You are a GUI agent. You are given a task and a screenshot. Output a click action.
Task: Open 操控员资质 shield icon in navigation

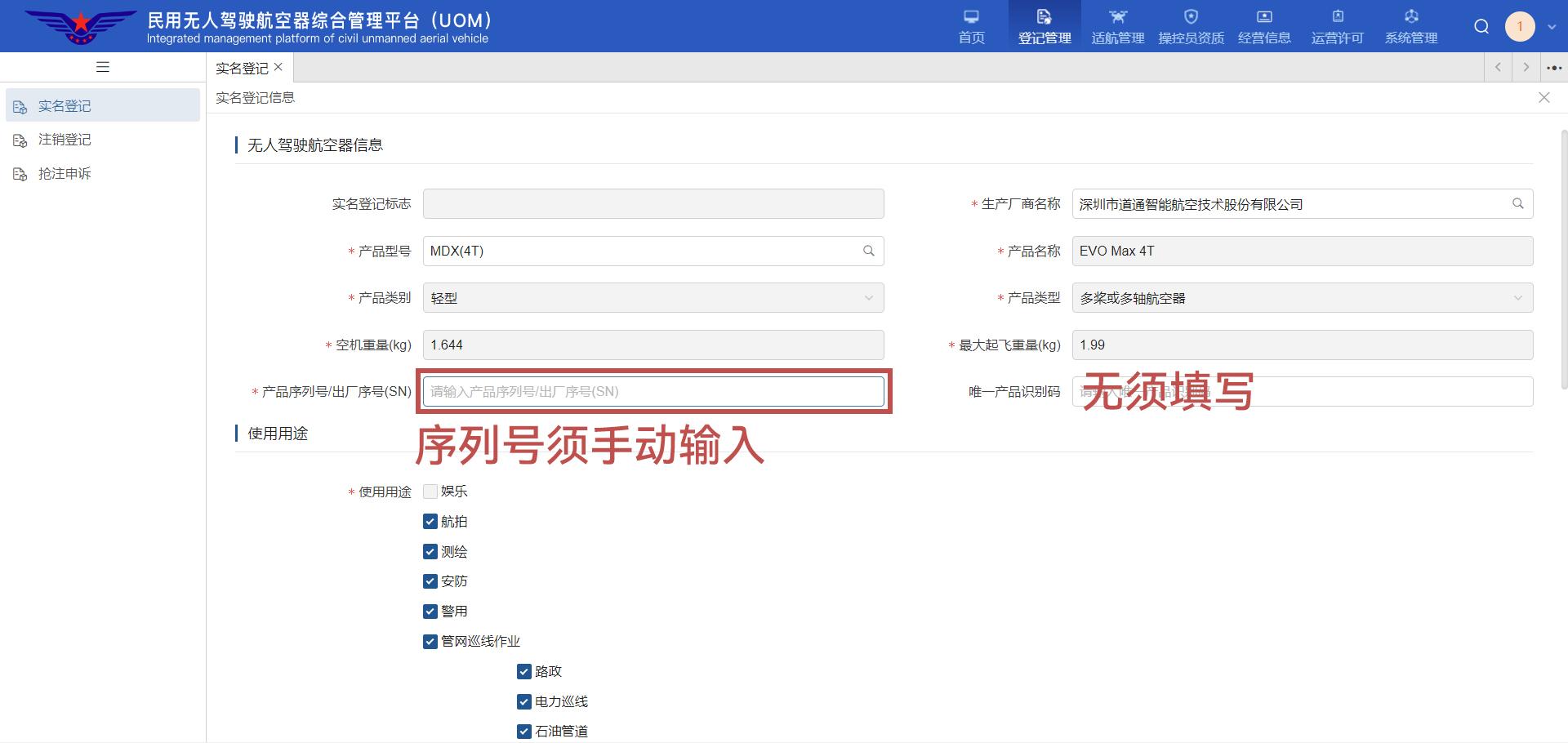tap(1191, 17)
